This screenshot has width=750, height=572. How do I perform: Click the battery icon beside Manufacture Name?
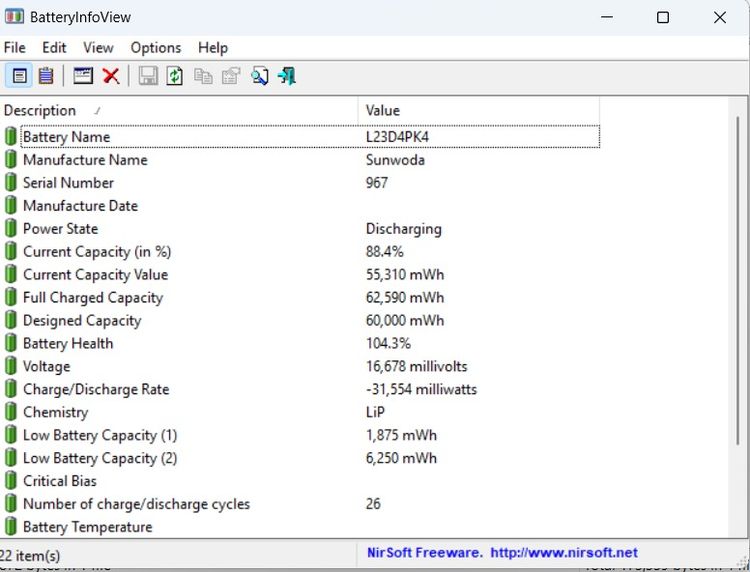(x=11, y=159)
